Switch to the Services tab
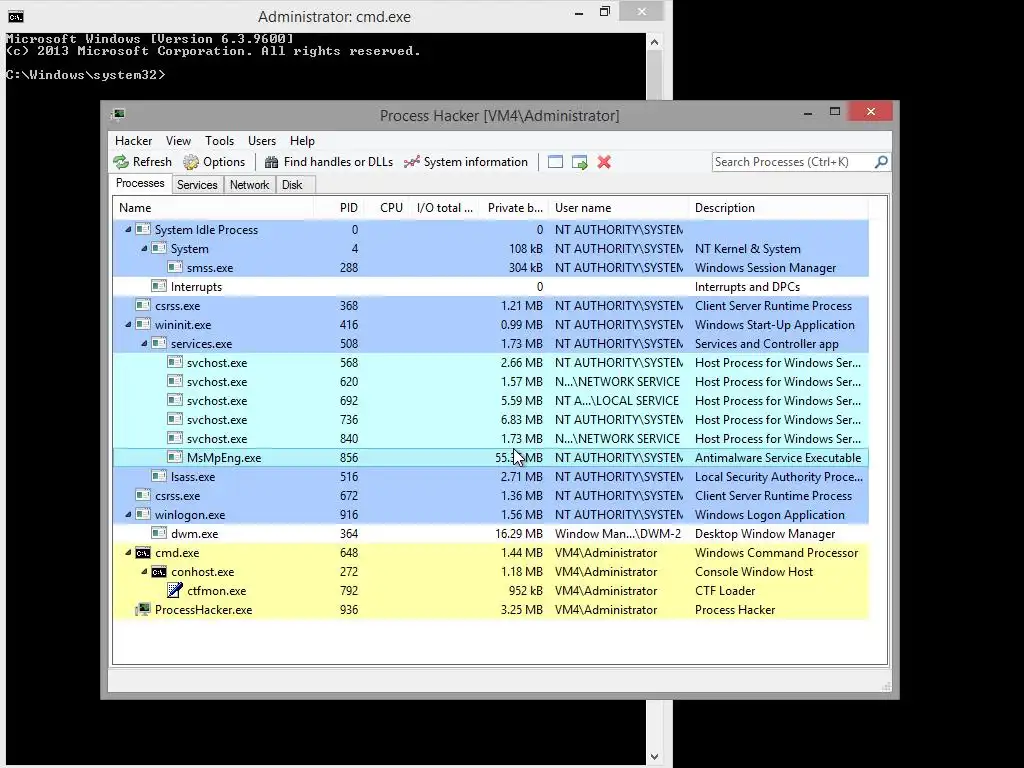Image resolution: width=1024 pixels, height=768 pixels. (197, 185)
